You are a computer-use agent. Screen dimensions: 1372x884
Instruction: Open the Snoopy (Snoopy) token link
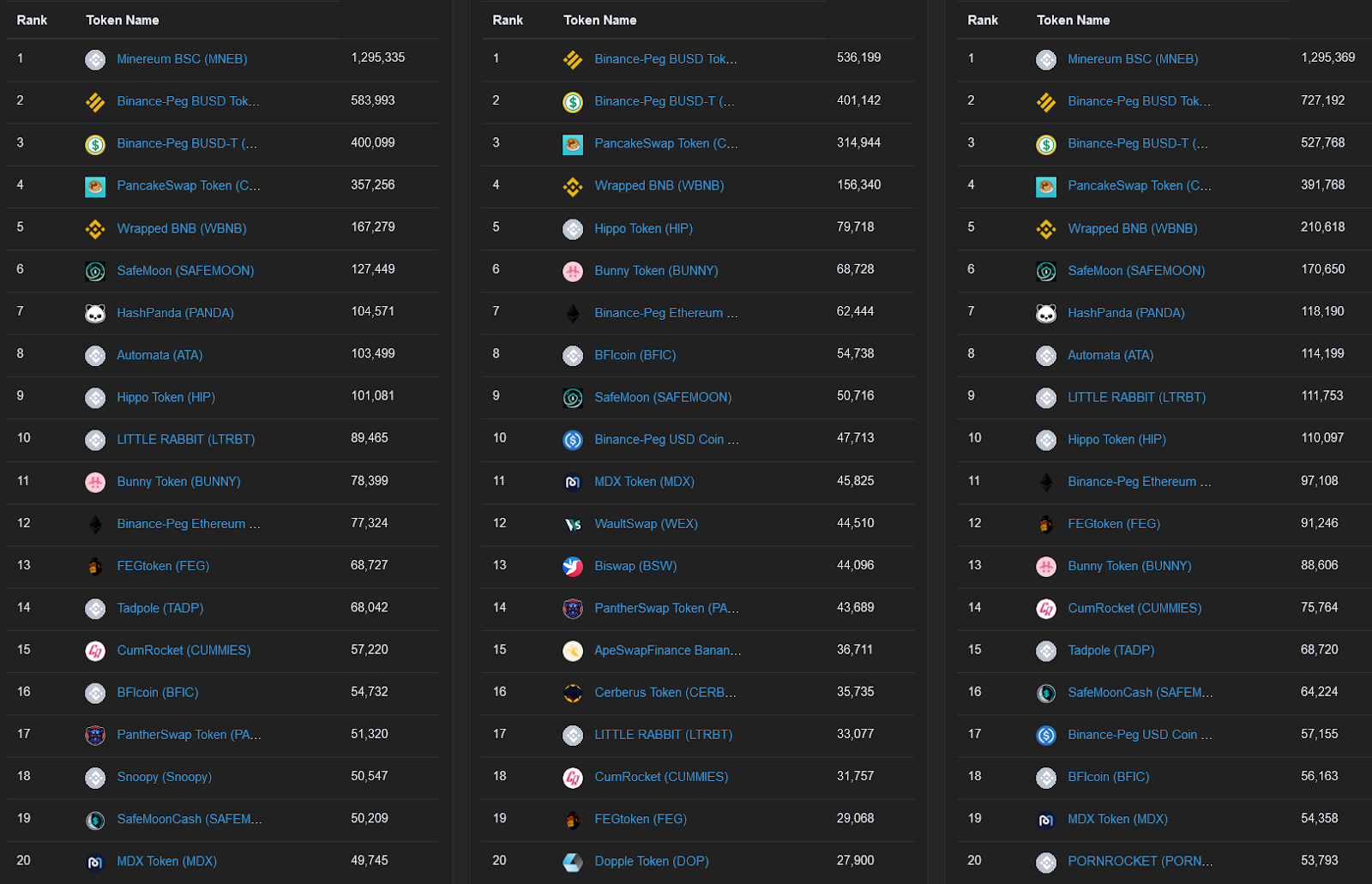pyautogui.click(x=164, y=777)
